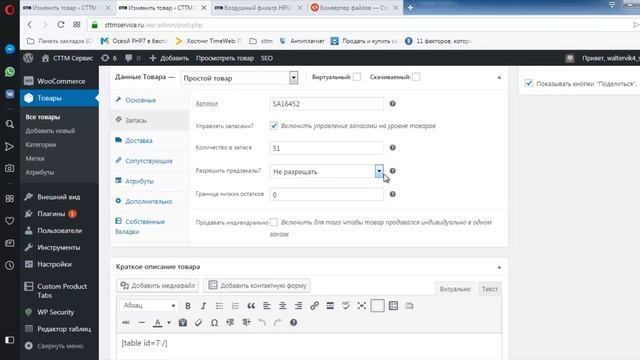Viewport: 640px width, 360px height.
Task: Open editor keyboard shortcuts help icon
Action: (x=293, y=322)
